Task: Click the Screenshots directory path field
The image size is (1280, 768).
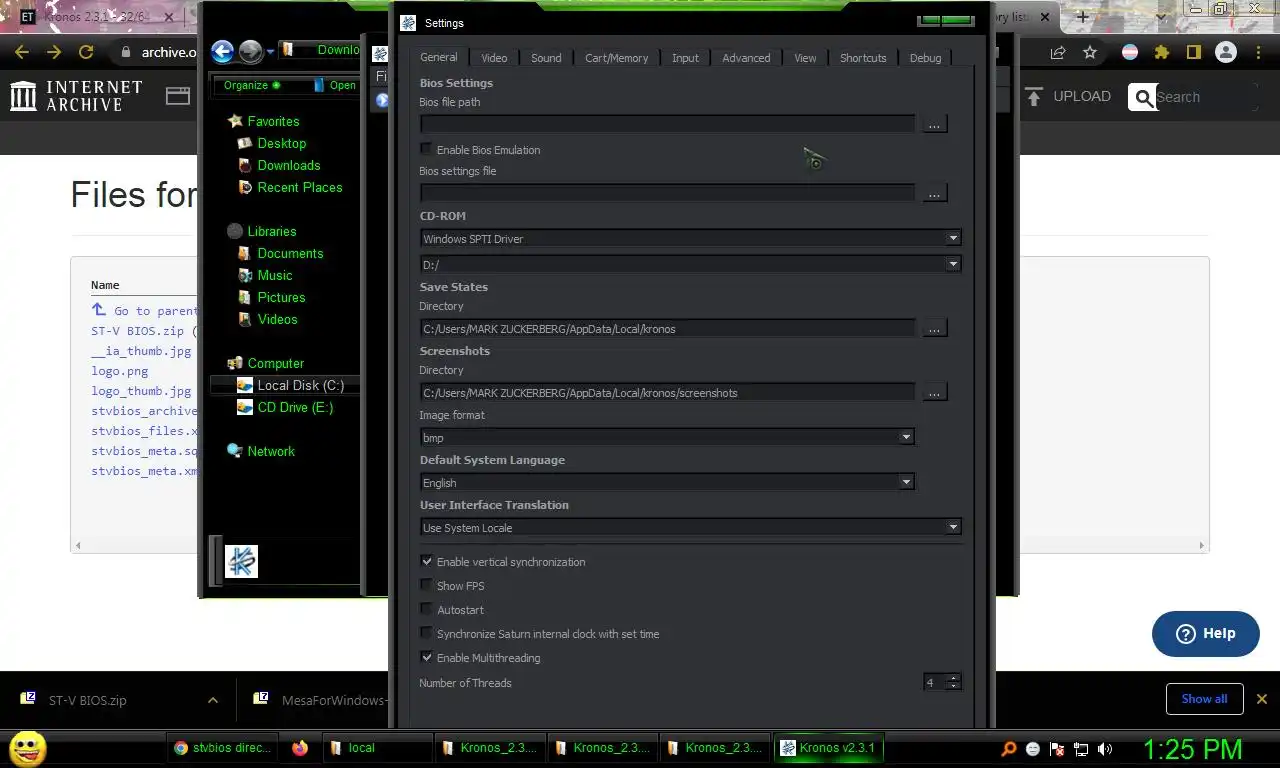Action: point(667,392)
